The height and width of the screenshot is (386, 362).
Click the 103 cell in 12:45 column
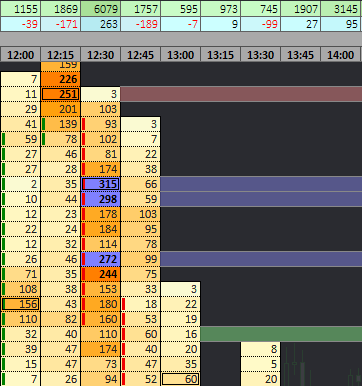[x=140, y=214]
